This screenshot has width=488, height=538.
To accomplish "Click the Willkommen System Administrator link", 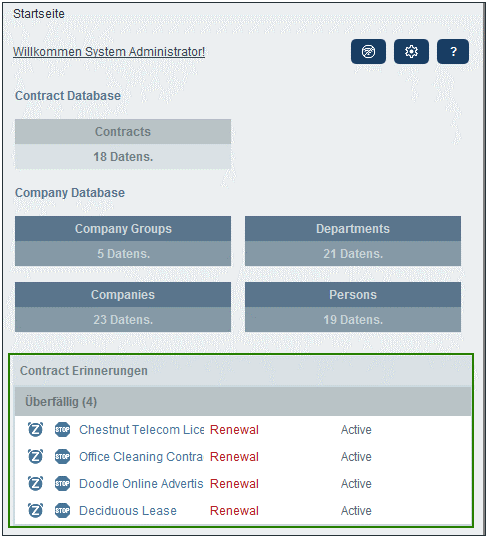I will click(x=109, y=52).
